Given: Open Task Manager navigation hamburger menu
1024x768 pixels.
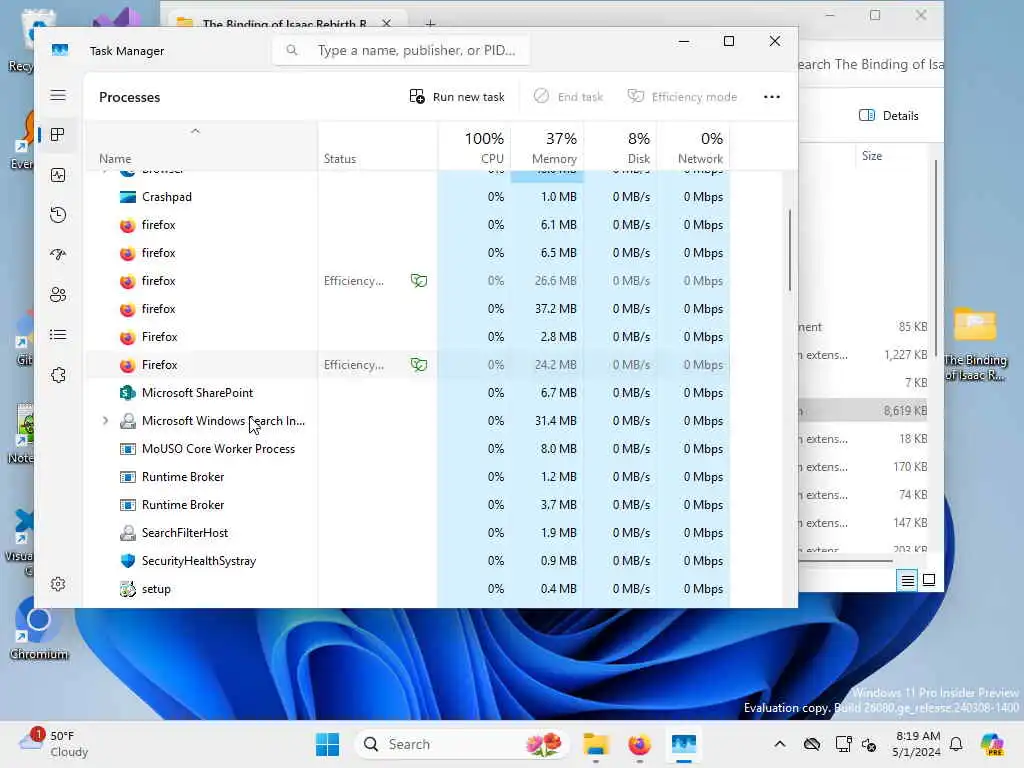Looking at the screenshot, I should point(58,95).
